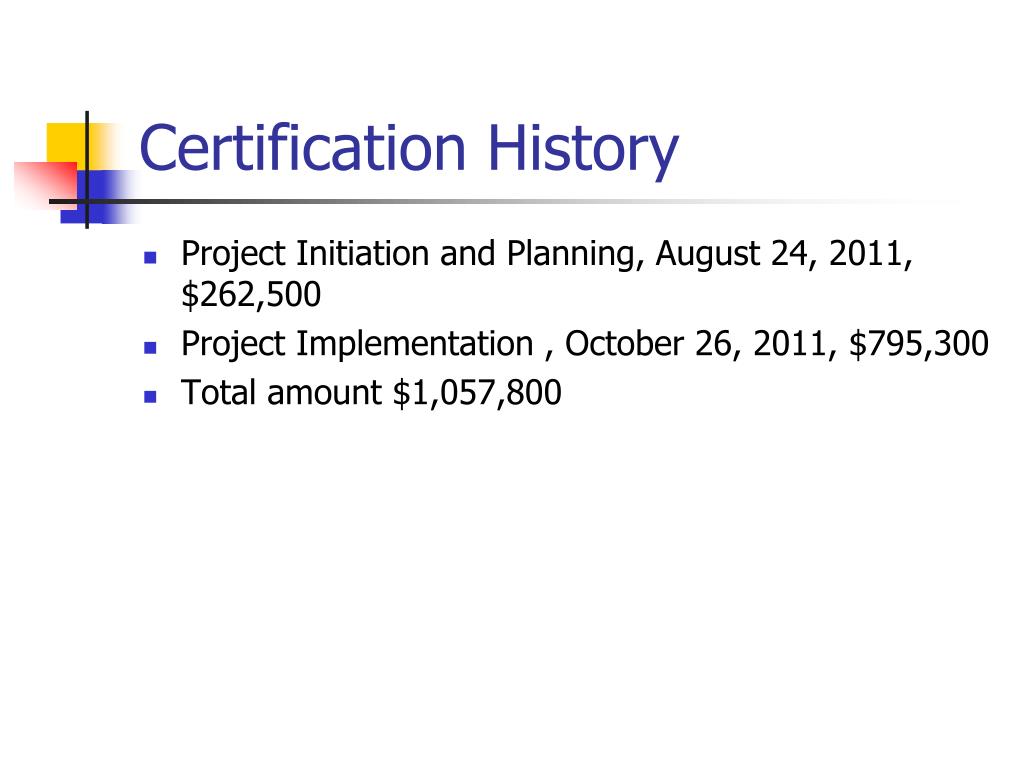
Task: Click the vertical black line of crosshair
Action: [87, 170]
